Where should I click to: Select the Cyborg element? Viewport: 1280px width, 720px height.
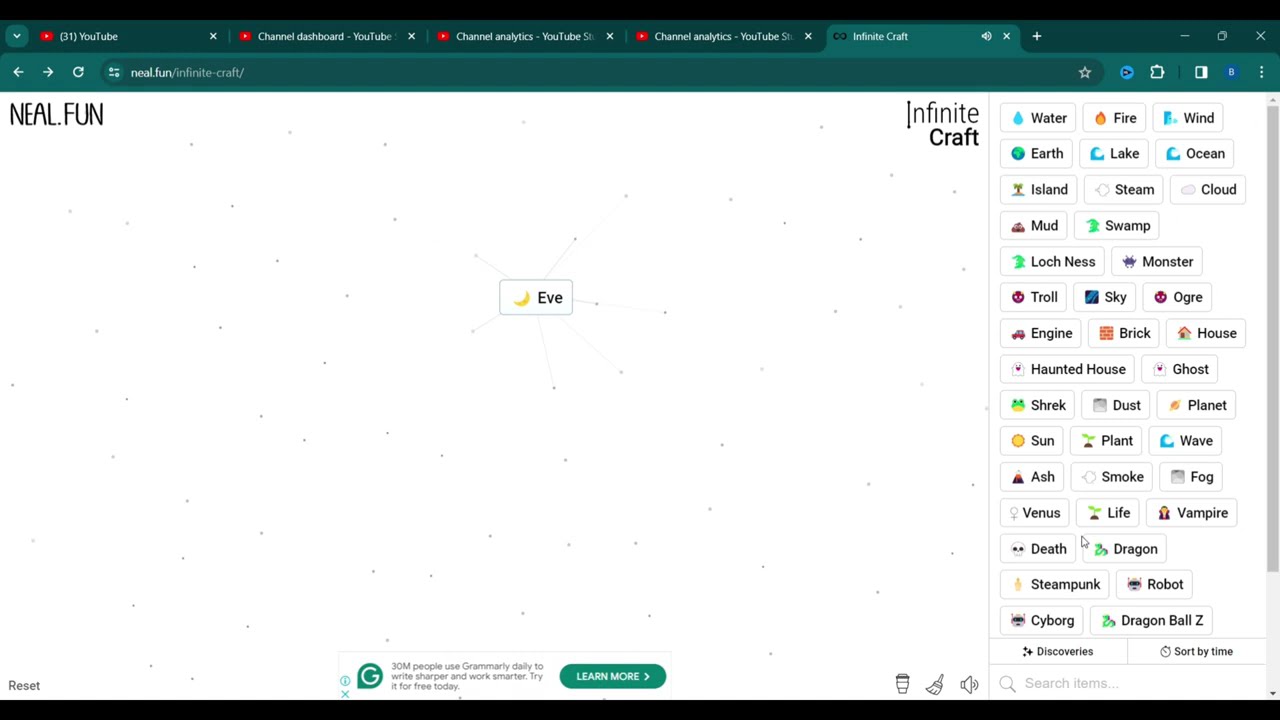tap(1042, 620)
